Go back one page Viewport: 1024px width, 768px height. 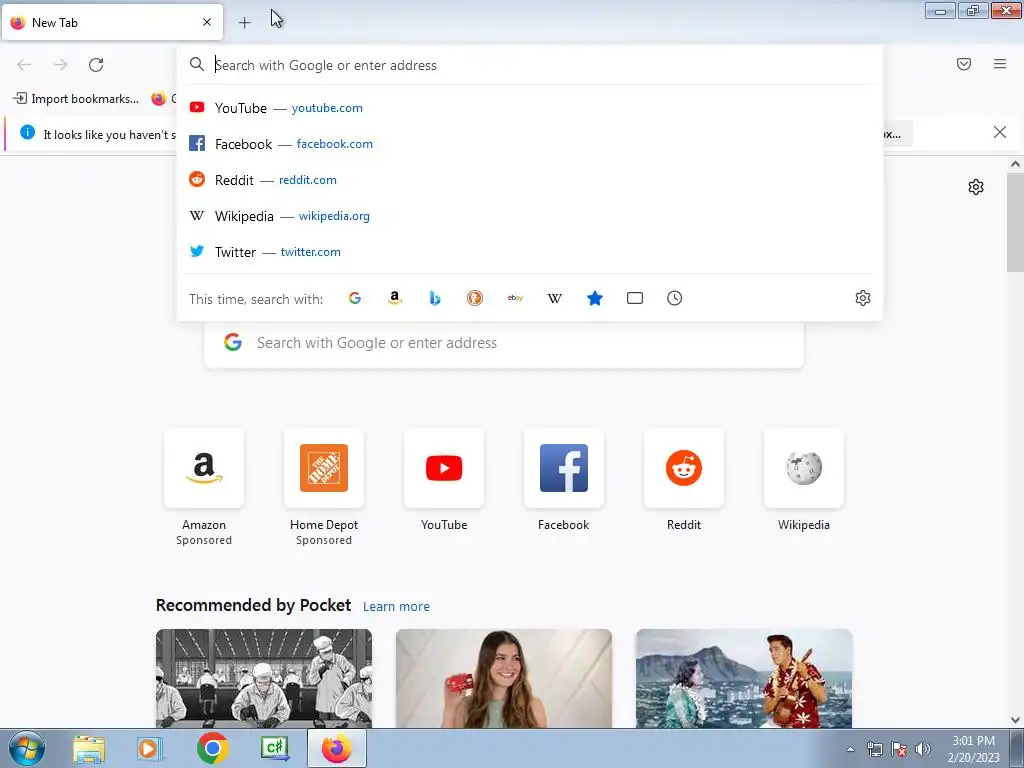(24, 65)
